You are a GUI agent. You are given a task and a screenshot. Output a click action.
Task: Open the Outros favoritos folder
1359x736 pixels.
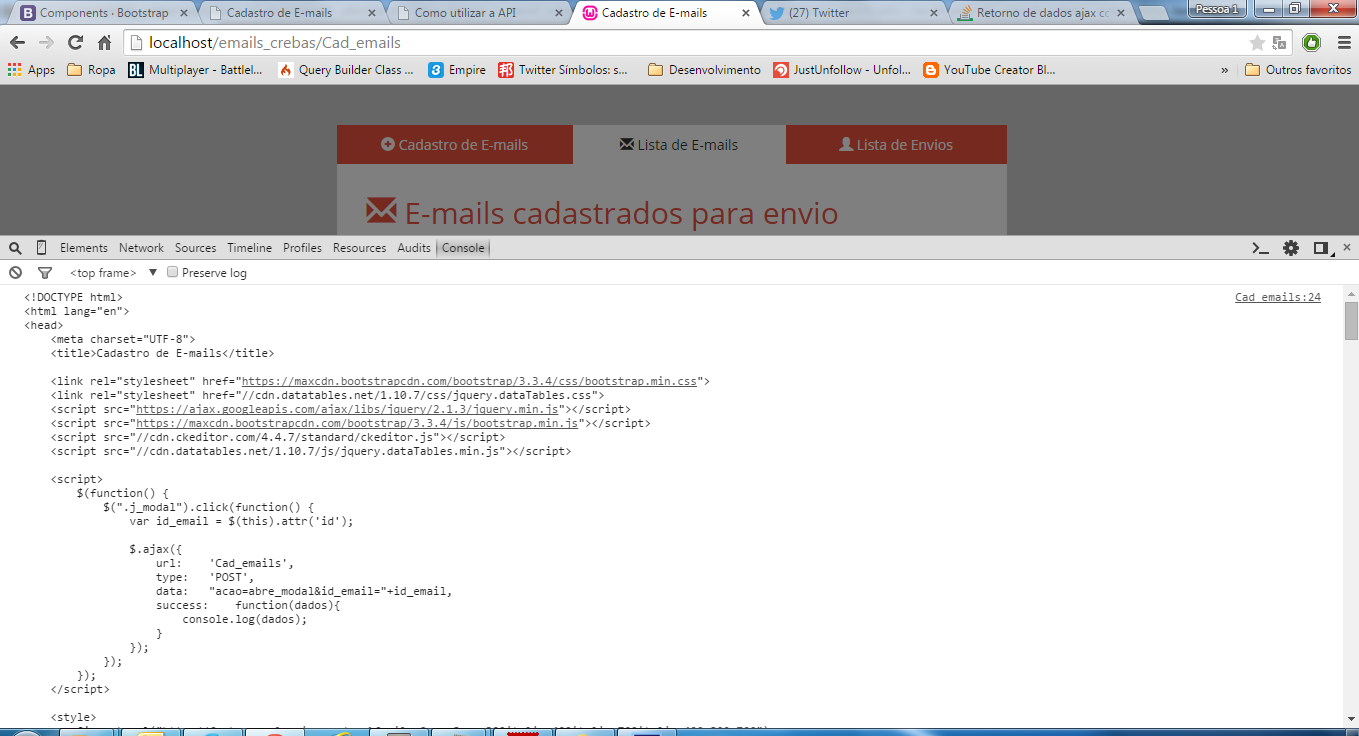[x=1298, y=70]
